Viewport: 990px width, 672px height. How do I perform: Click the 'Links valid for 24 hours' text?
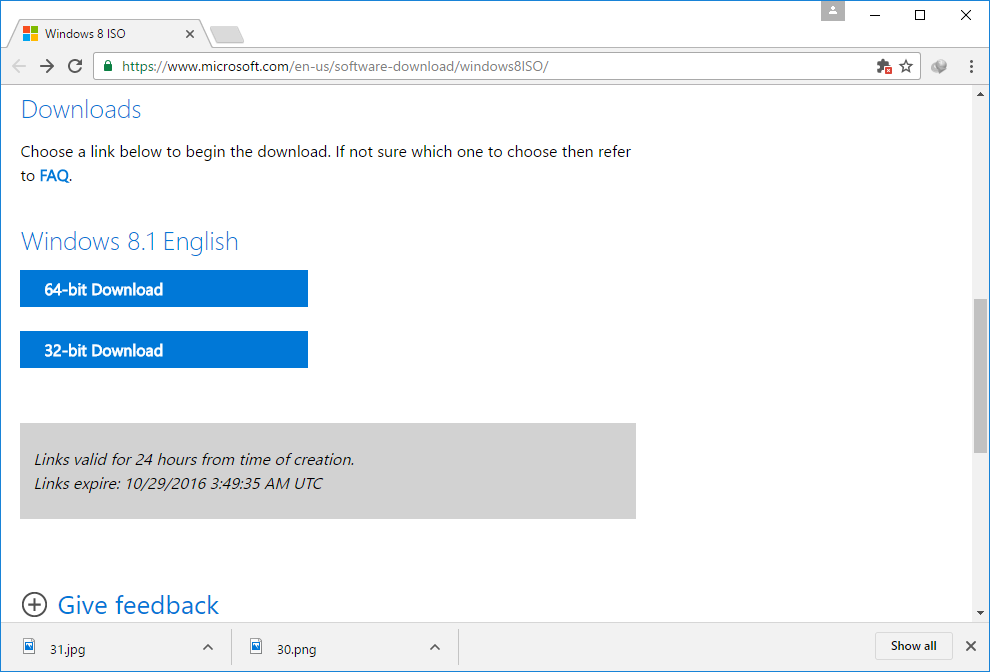[x=194, y=460]
